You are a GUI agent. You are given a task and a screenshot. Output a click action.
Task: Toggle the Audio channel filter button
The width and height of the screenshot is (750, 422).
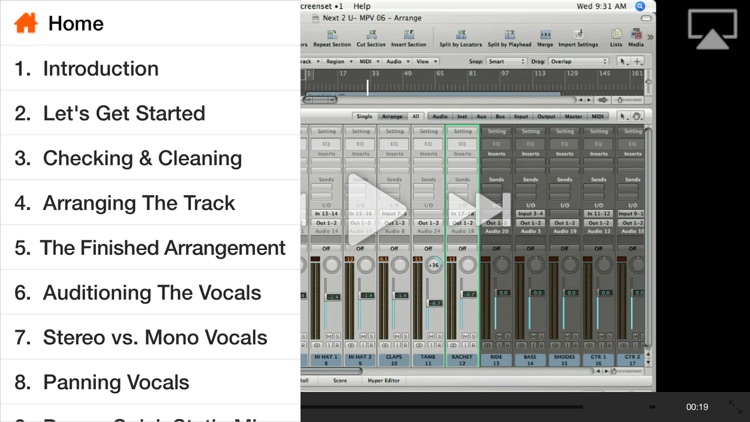(x=440, y=116)
